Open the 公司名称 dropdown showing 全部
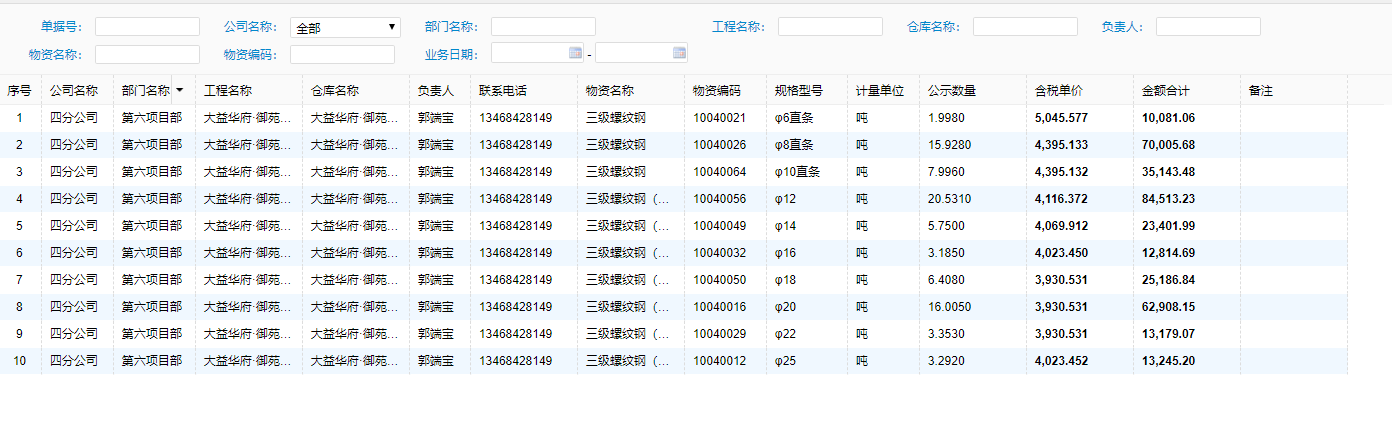The width and height of the screenshot is (1392, 435). 345,28
